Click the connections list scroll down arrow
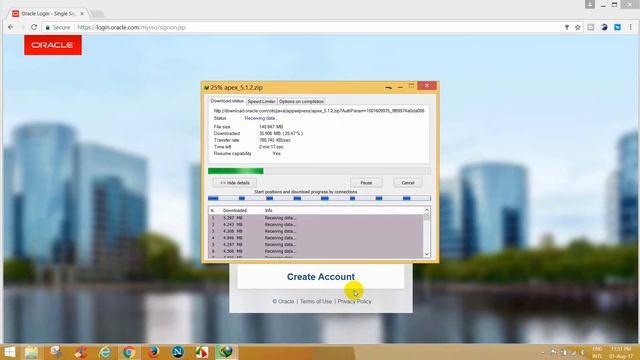The width and height of the screenshot is (640, 360). point(427,254)
